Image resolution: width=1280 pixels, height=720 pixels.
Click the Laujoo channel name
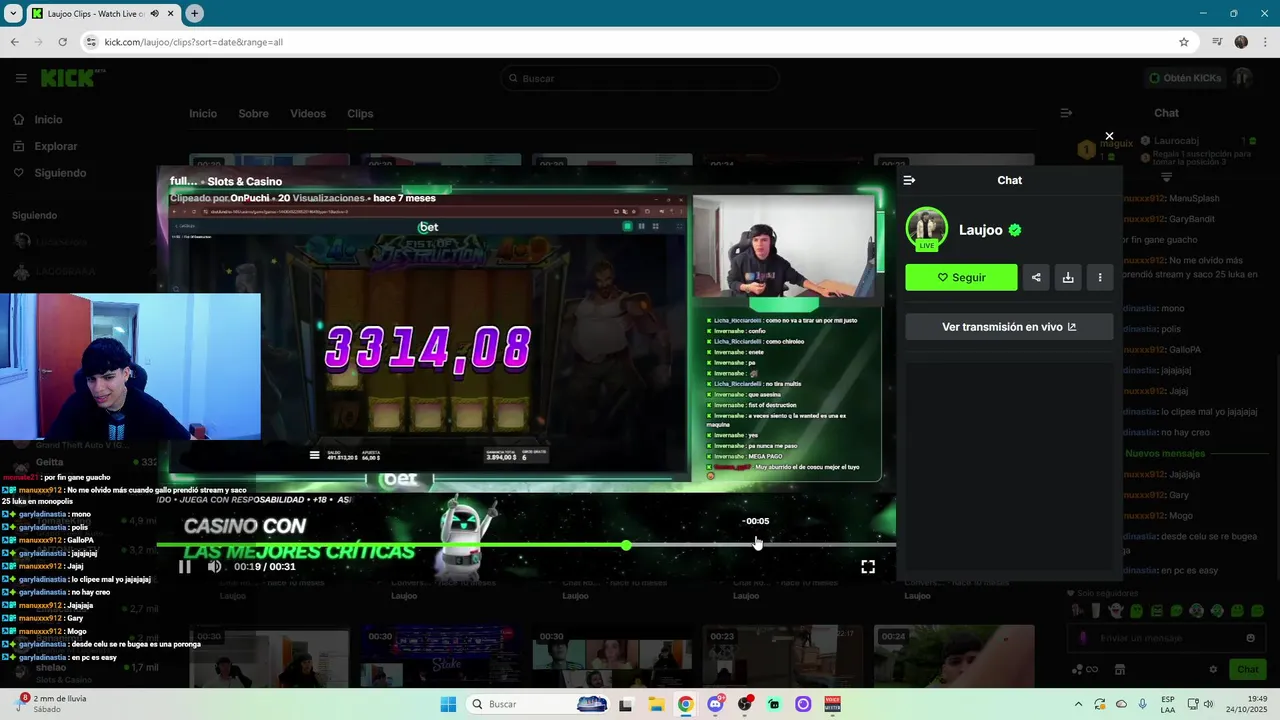[980, 230]
